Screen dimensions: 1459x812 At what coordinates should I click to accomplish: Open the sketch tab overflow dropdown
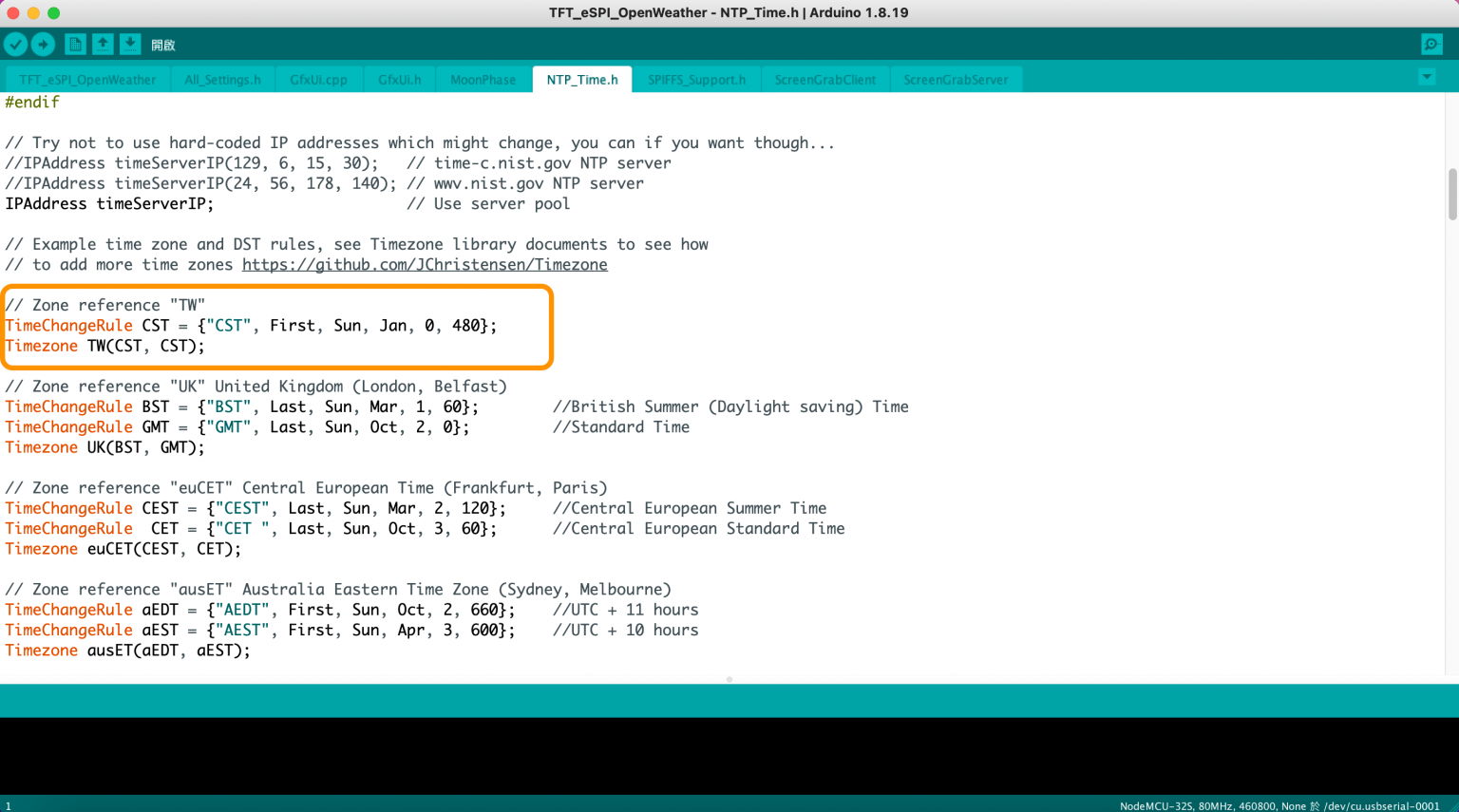pyautogui.click(x=1427, y=77)
